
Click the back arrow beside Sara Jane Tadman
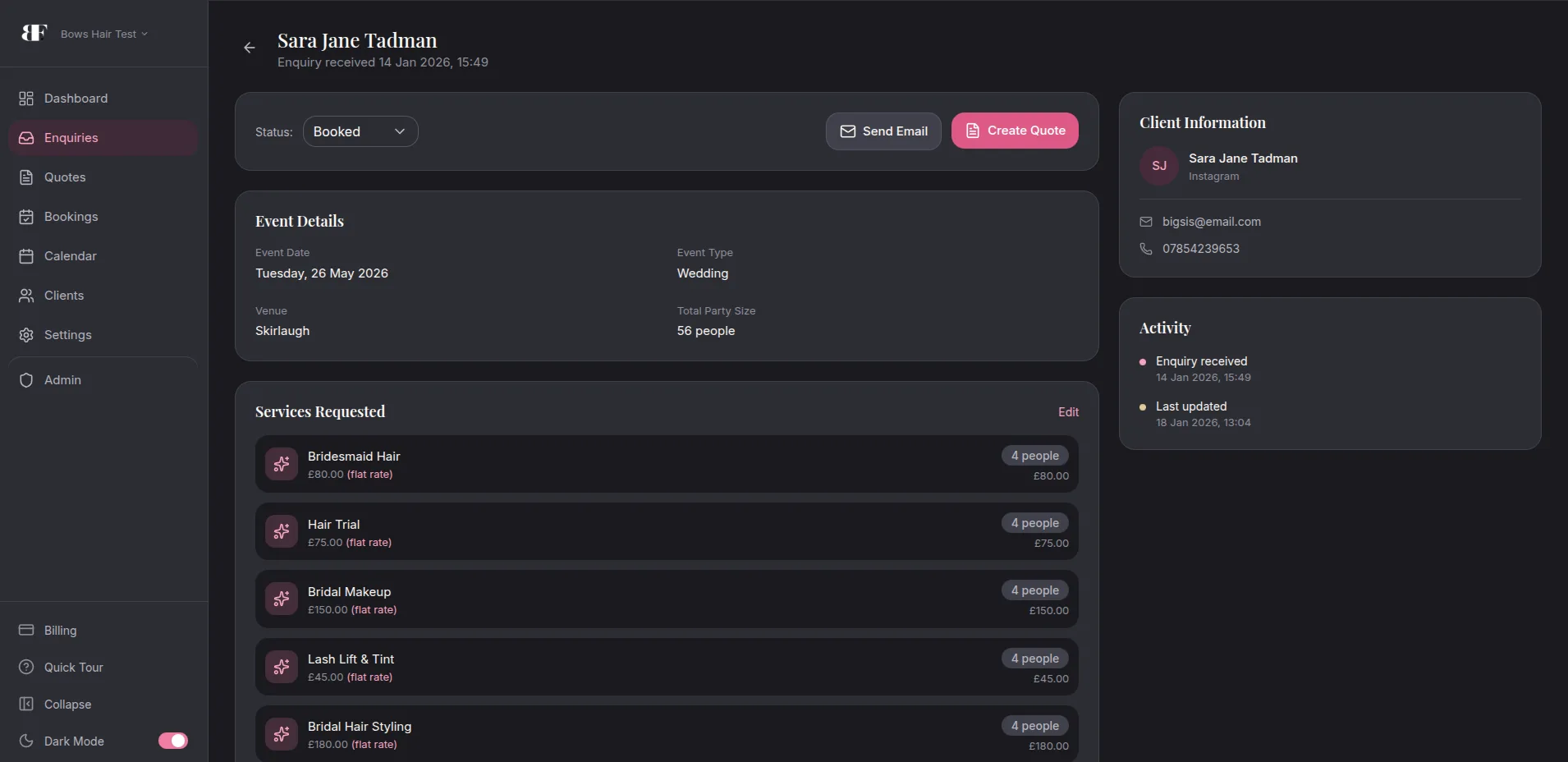250,48
